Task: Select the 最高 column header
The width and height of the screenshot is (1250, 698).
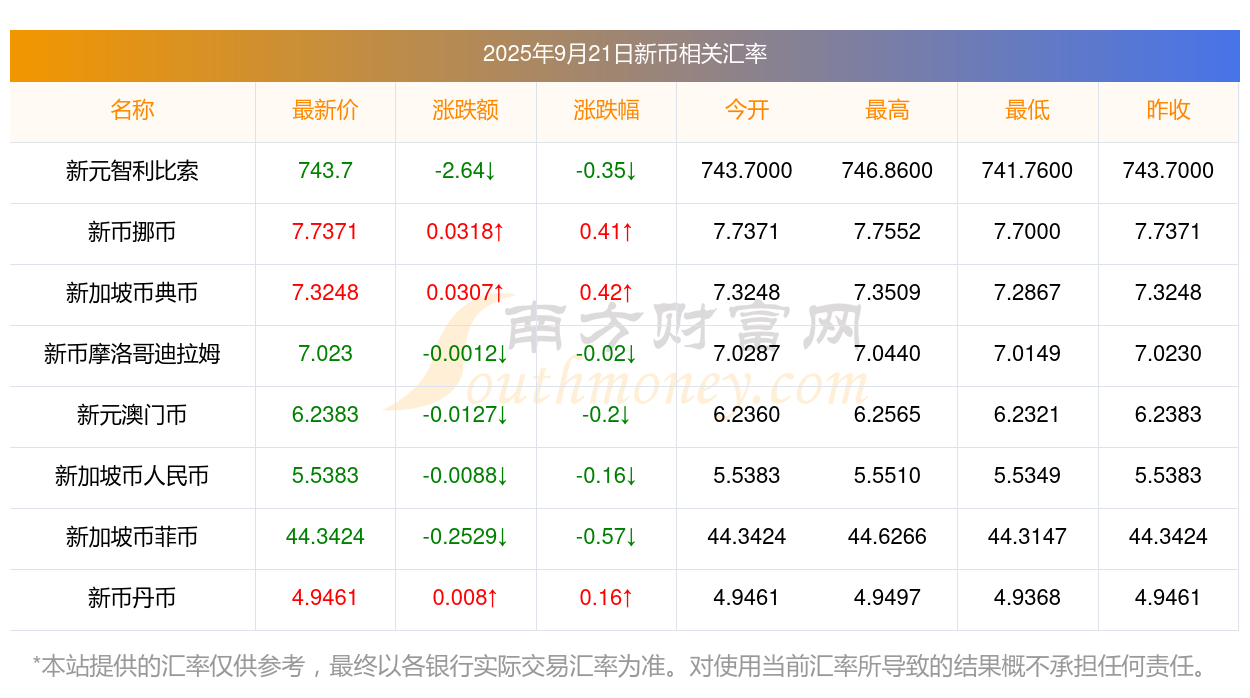Action: (887, 110)
